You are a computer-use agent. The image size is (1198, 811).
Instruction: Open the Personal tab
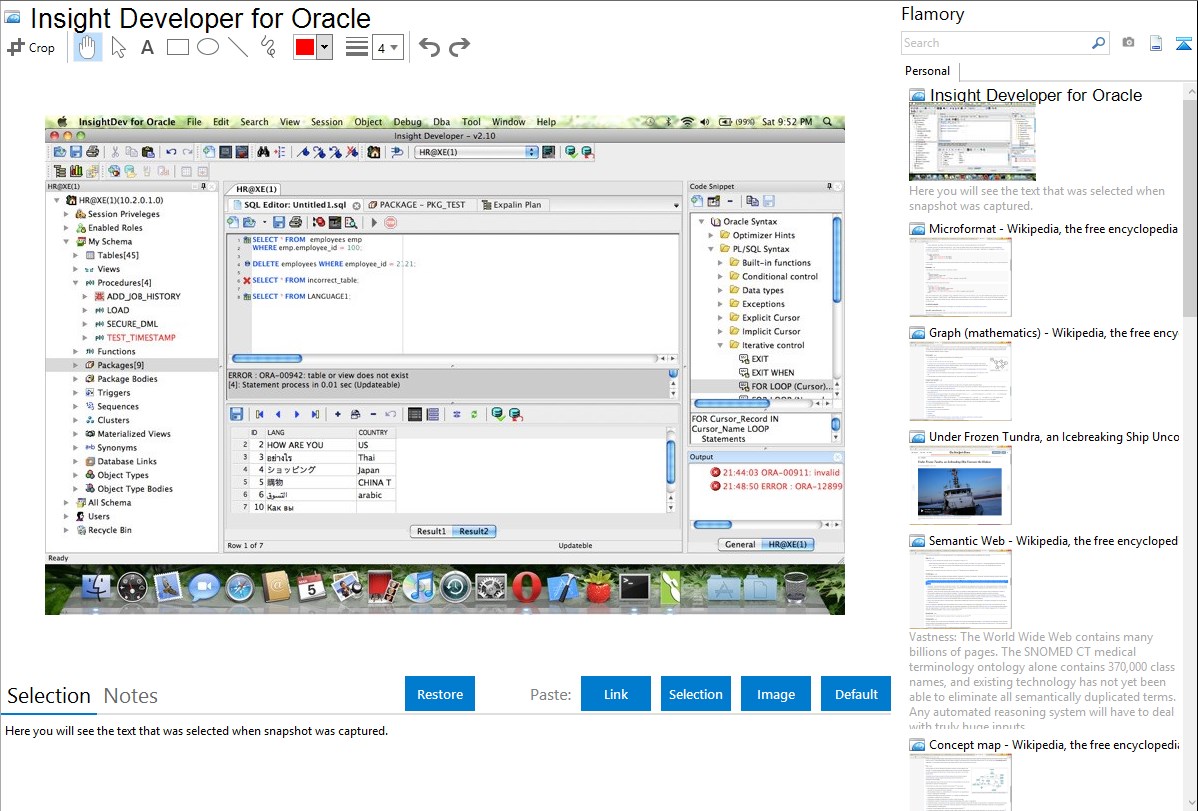click(x=927, y=71)
